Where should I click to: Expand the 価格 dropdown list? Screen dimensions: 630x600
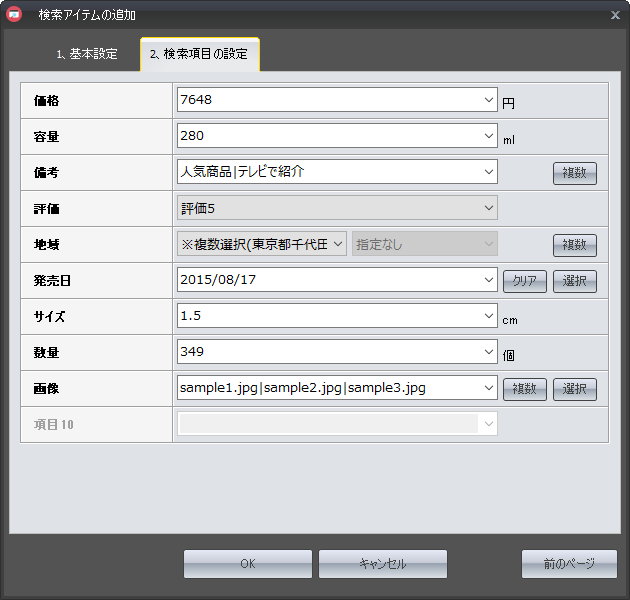click(x=488, y=100)
